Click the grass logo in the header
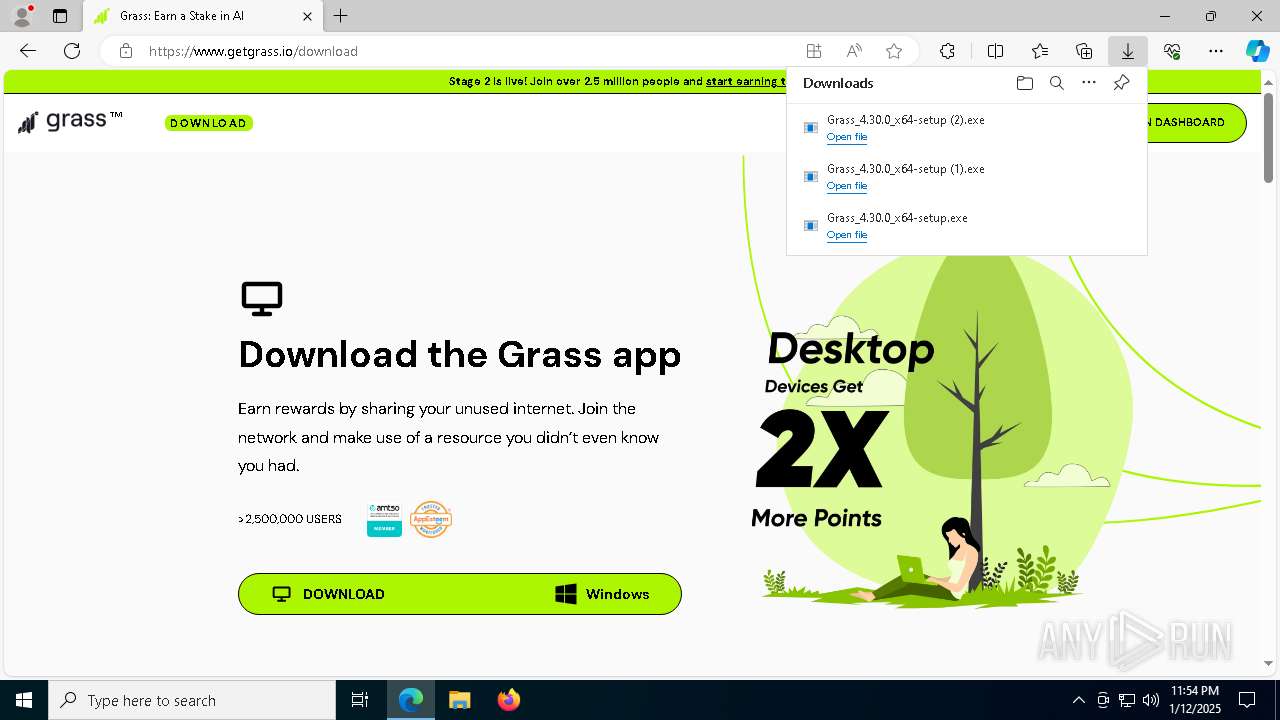The image size is (1280, 720). (x=70, y=122)
